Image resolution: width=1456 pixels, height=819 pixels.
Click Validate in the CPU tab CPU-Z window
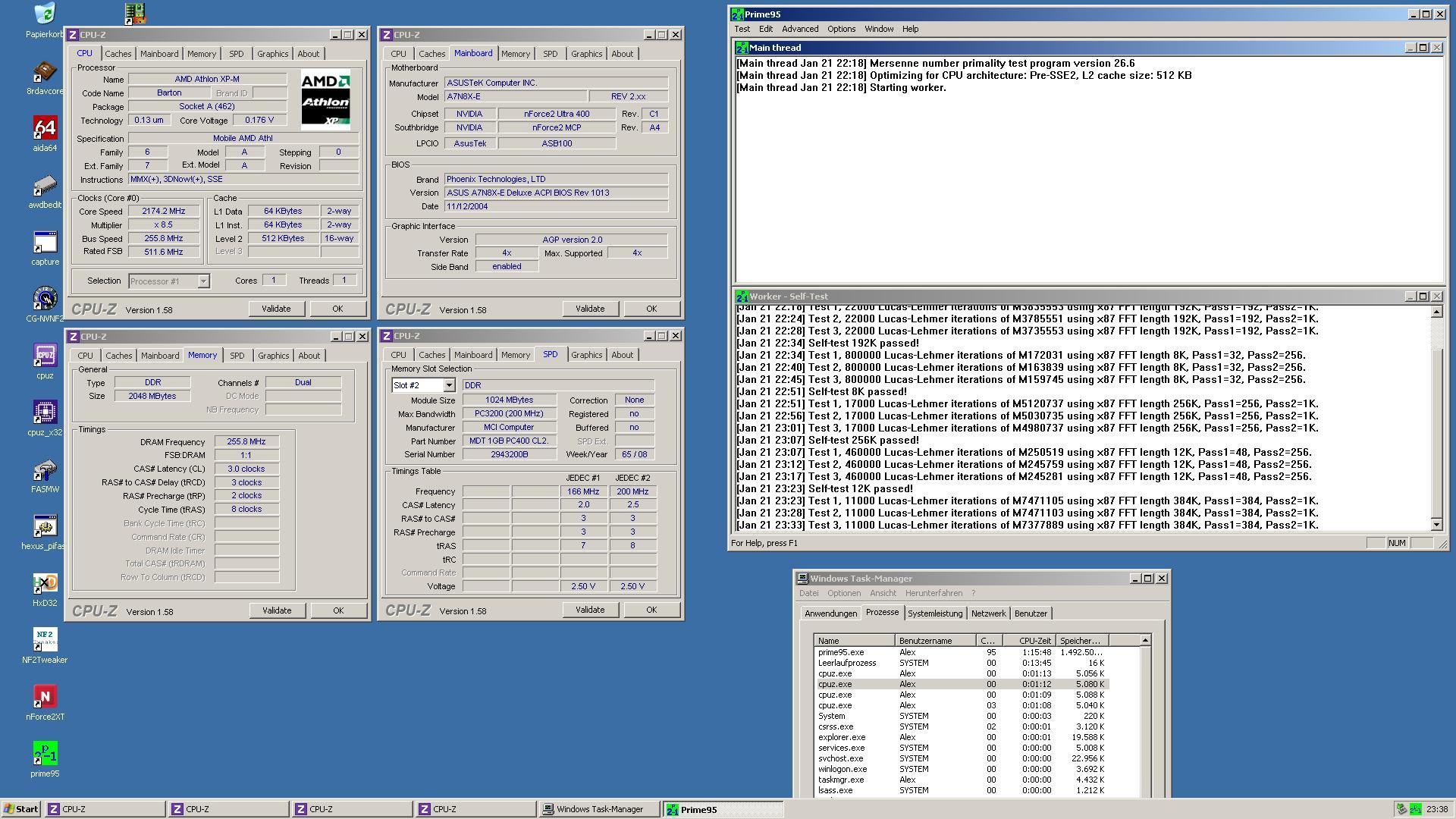(x=276, y=309)
